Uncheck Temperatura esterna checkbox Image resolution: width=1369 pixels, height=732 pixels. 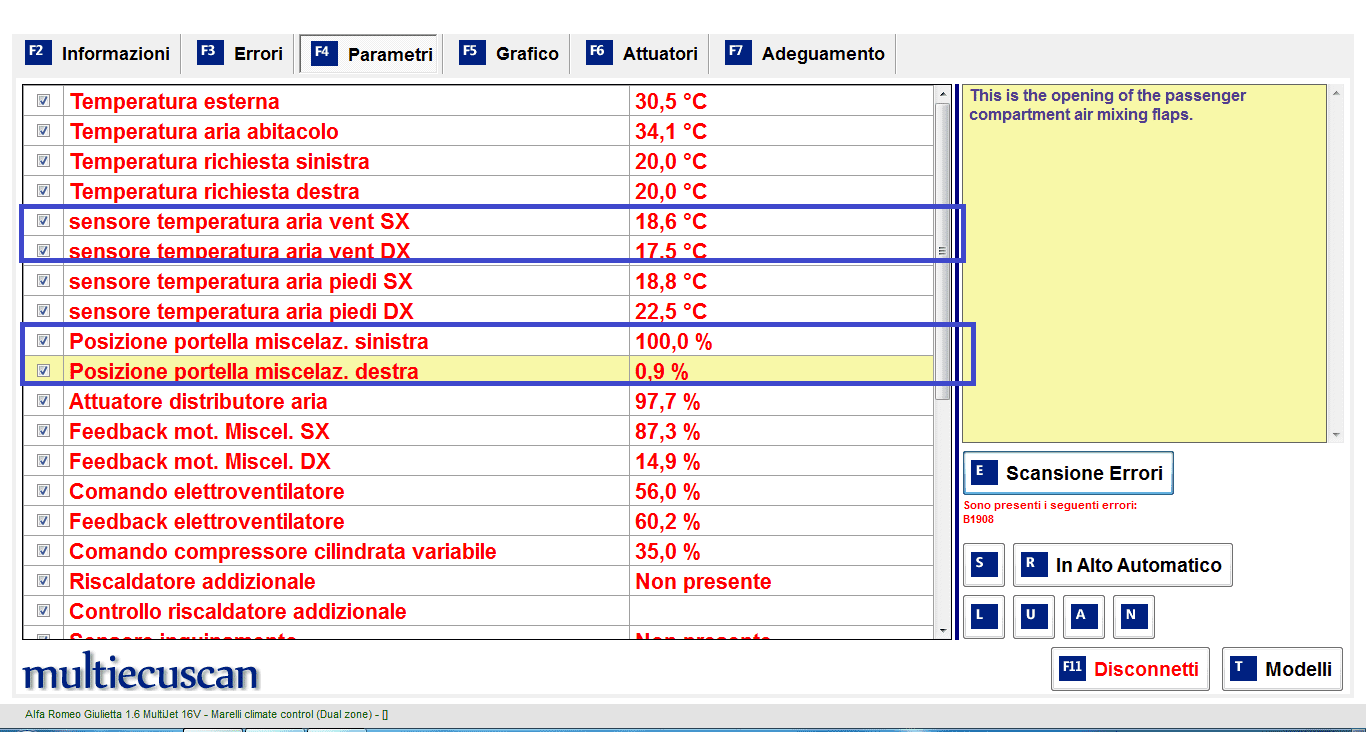click(43, 101)
